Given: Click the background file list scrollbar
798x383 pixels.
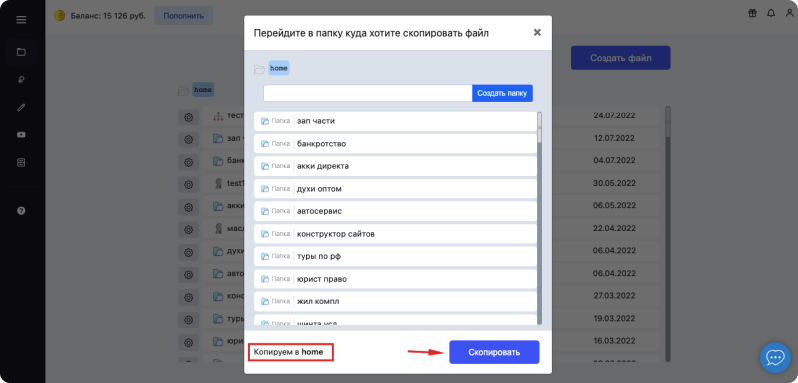Looking at the screenshot, I should [668, 233].
